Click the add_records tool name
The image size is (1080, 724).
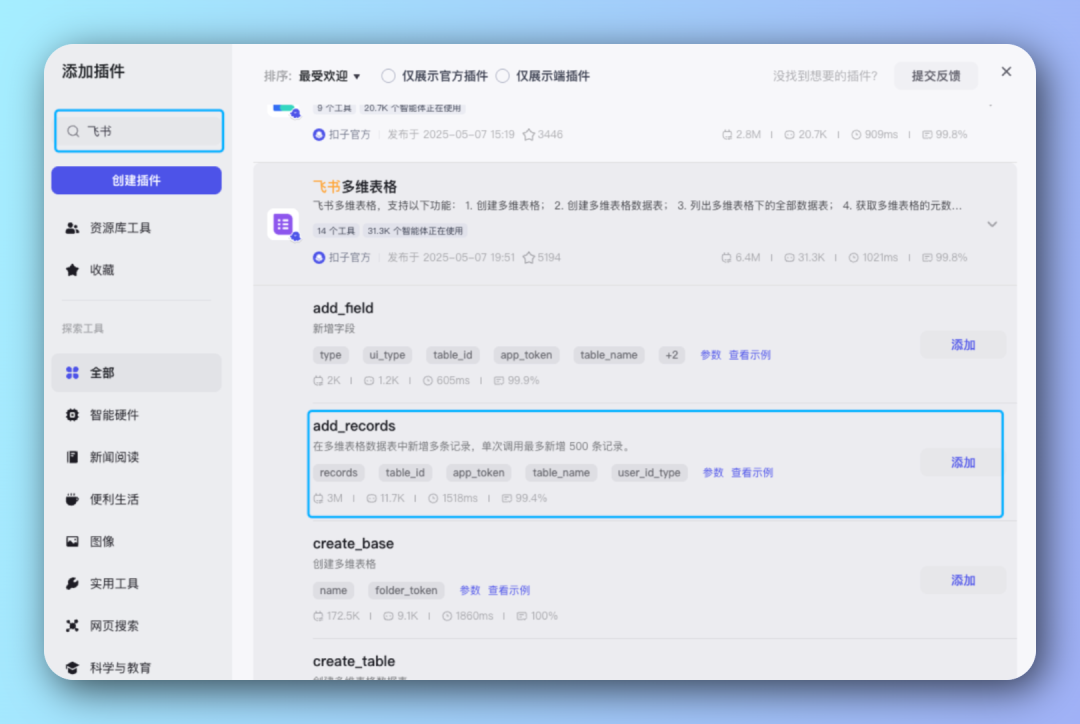tap(354, 426)
